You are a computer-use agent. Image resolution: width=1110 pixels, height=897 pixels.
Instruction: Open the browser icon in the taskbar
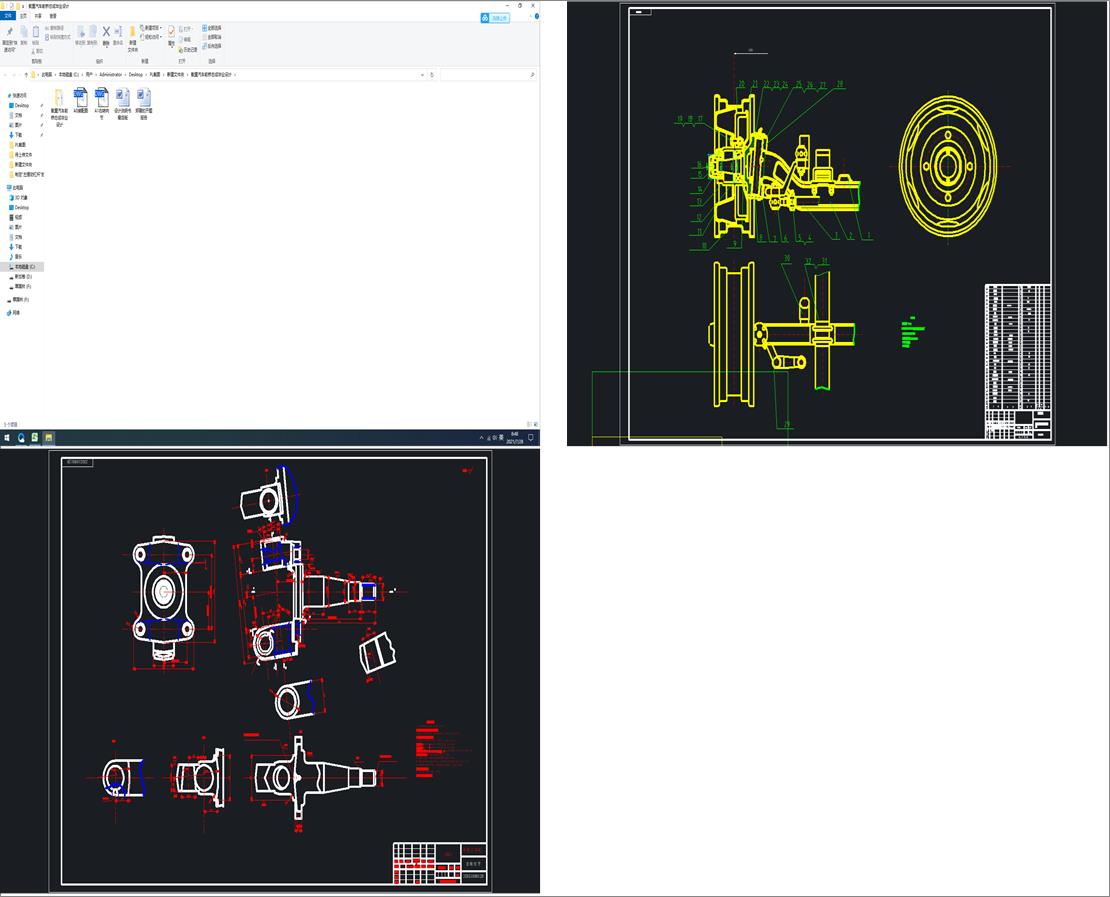pyautogui.click(x=21, y=438)
